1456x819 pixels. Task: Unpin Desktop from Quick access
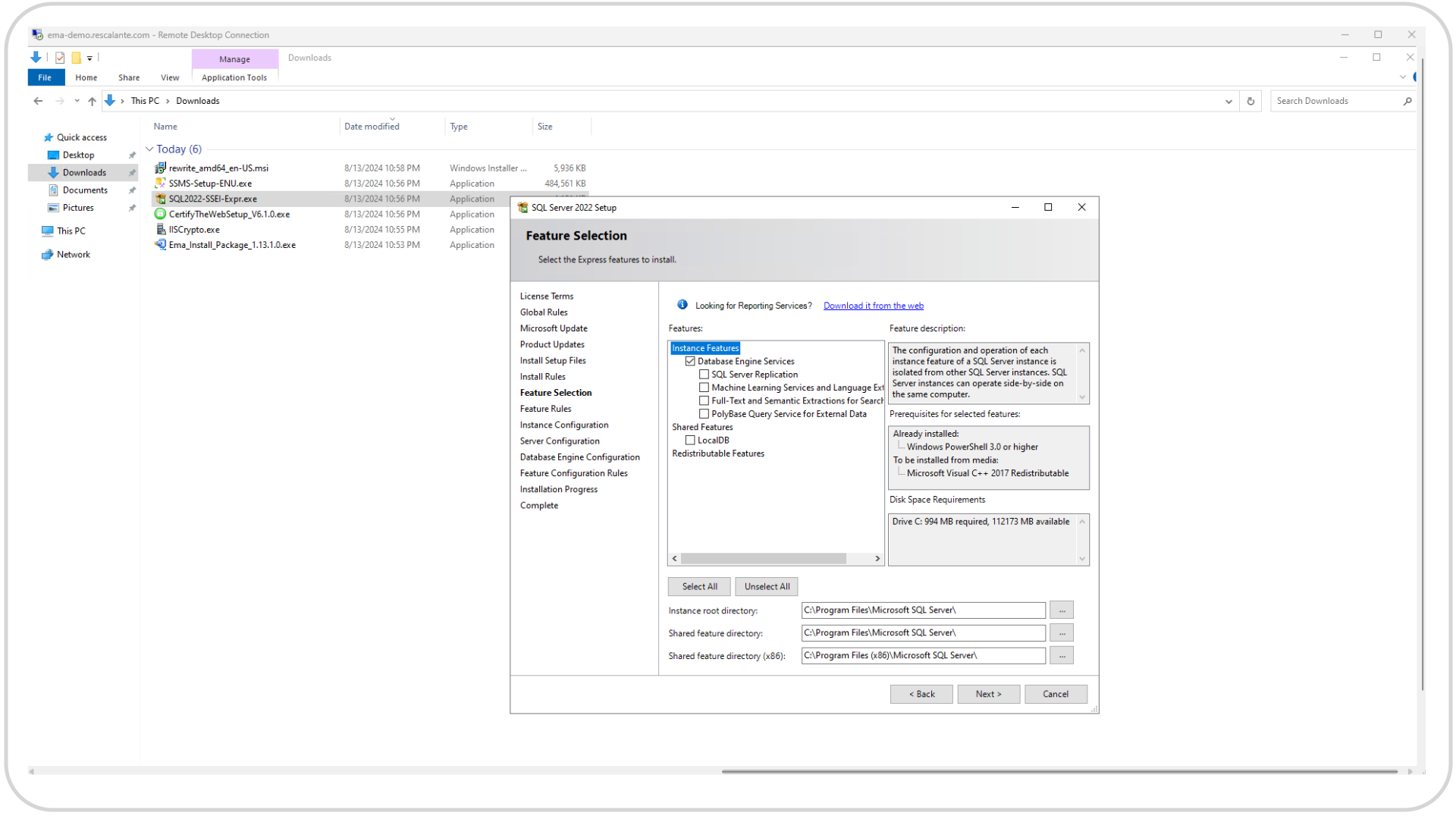coord(132,155)
